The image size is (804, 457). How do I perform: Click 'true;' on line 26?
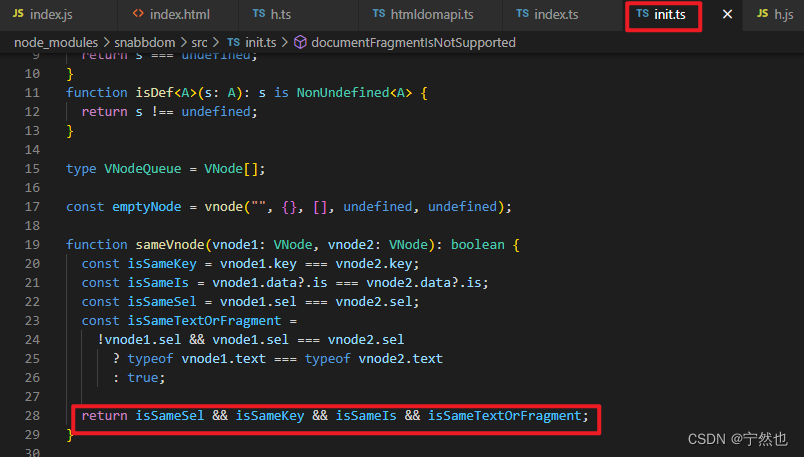pyautogui.click(x=147, y=377)
